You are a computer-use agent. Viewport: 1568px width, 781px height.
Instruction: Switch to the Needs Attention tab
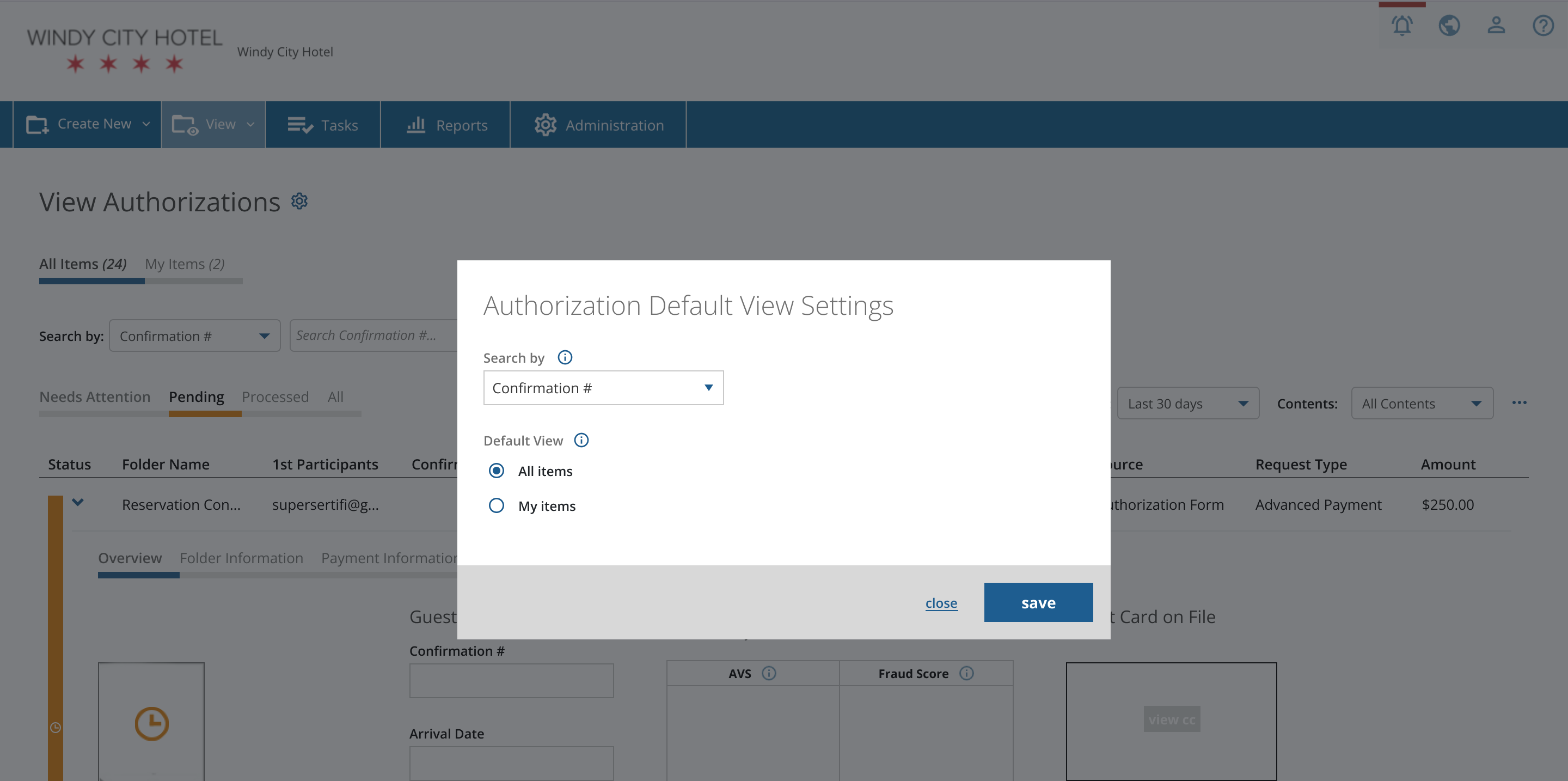pyautogui.click(x=95, y=397)
